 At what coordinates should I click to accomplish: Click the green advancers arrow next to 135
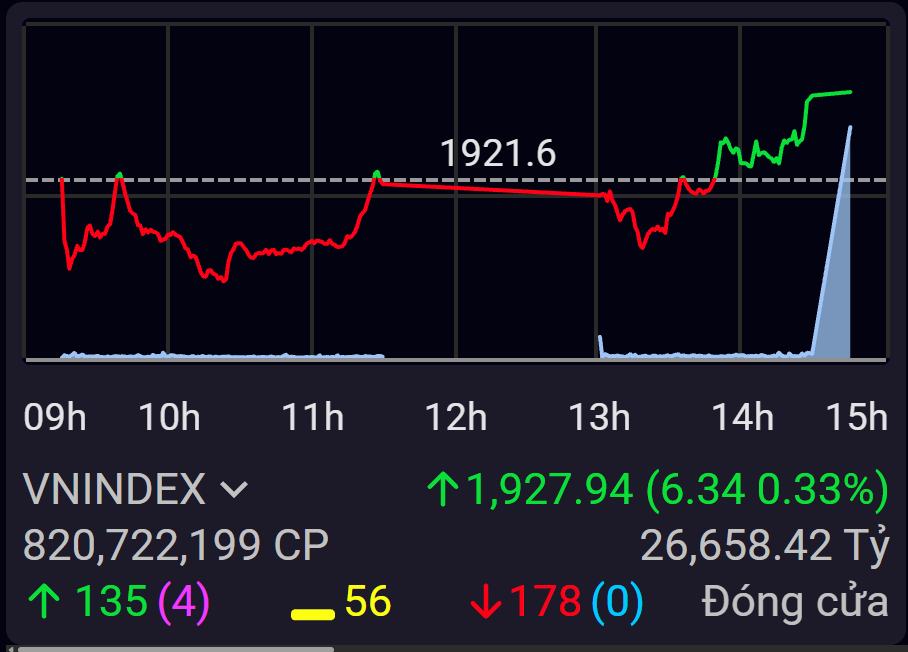click(44, 602)
